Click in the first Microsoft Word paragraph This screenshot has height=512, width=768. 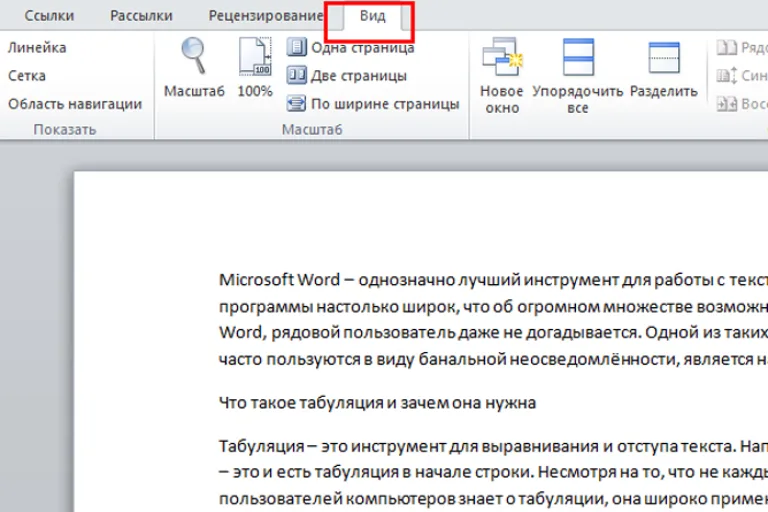pyautogui.click(x=493, y=319)
